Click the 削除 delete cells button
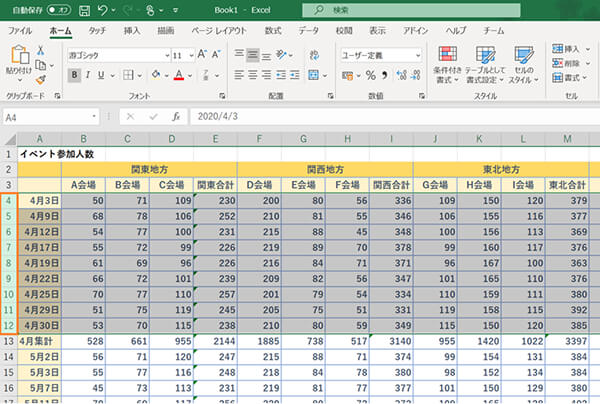This screenshot has width=600, height=404. (x=565, y=62)
